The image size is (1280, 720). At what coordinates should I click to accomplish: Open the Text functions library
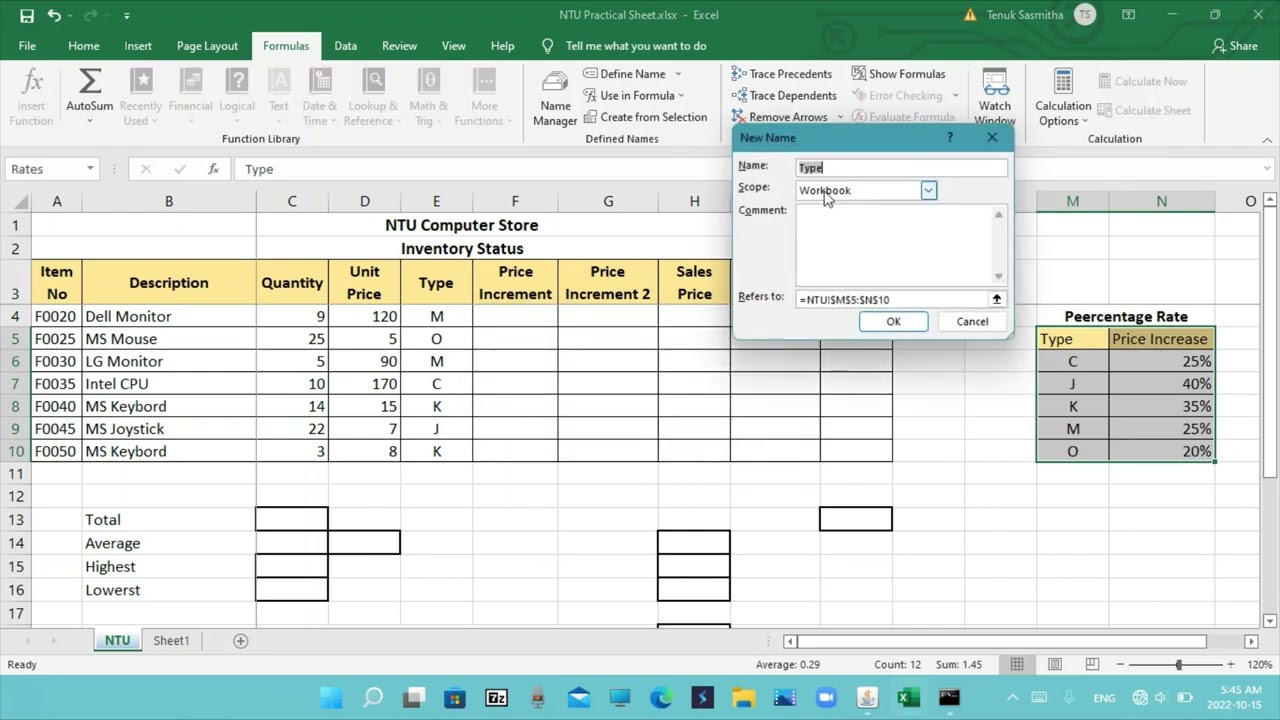[x=279, y=98]
